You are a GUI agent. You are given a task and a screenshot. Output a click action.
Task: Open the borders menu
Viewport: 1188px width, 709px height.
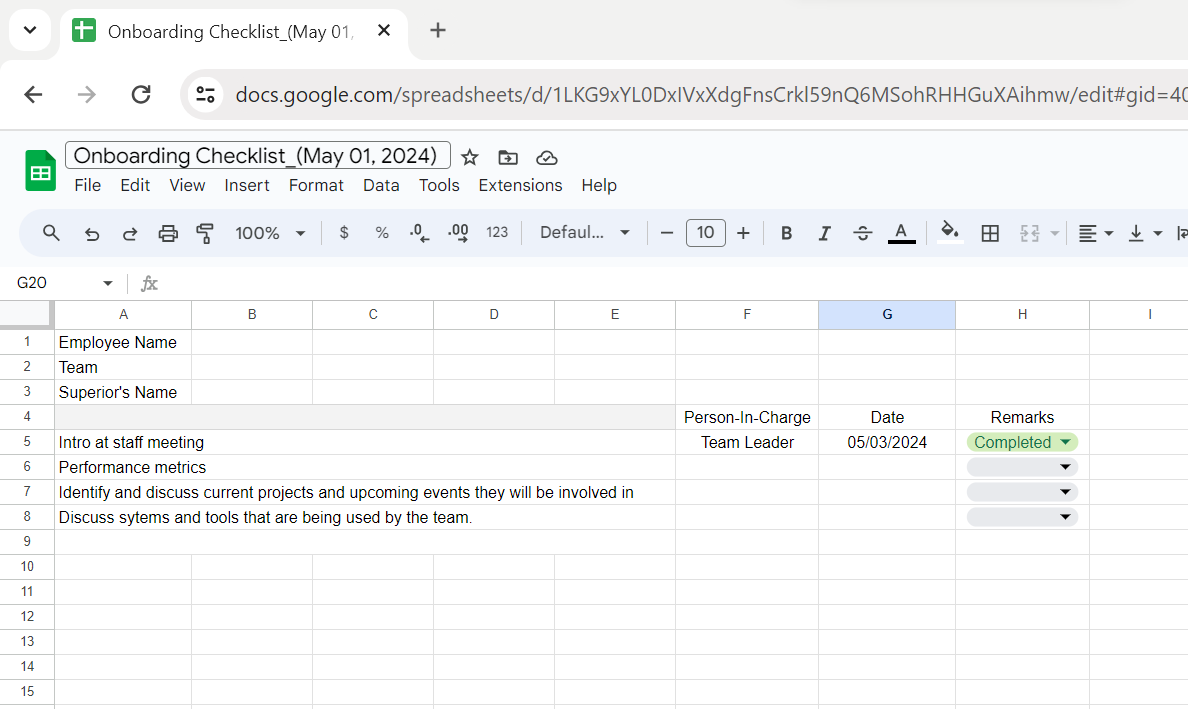tap(989, 233)
